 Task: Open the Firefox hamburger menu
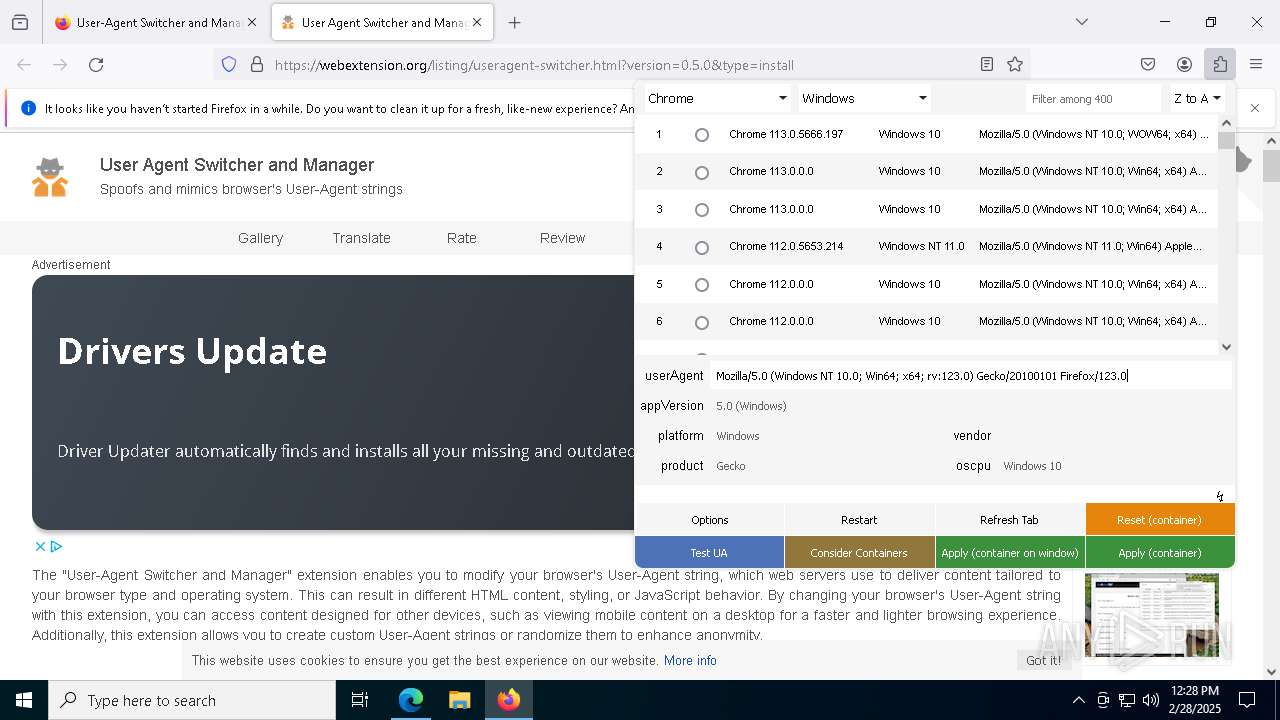pos(1256,65)
